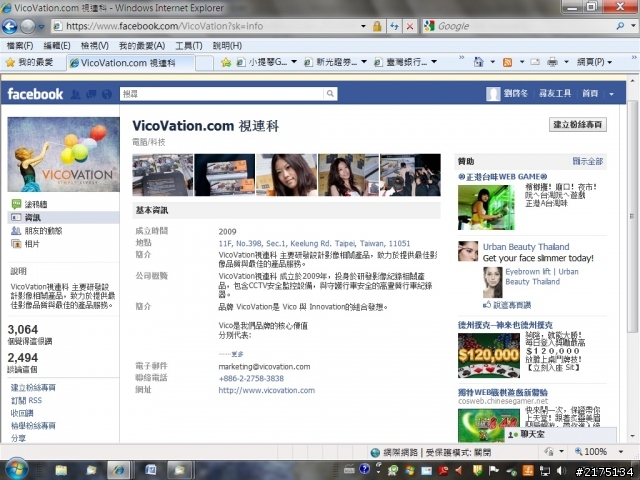Screen dimensions: 640x480
Task: Click the add-to-favorites star icon
Action: [226, 62]
